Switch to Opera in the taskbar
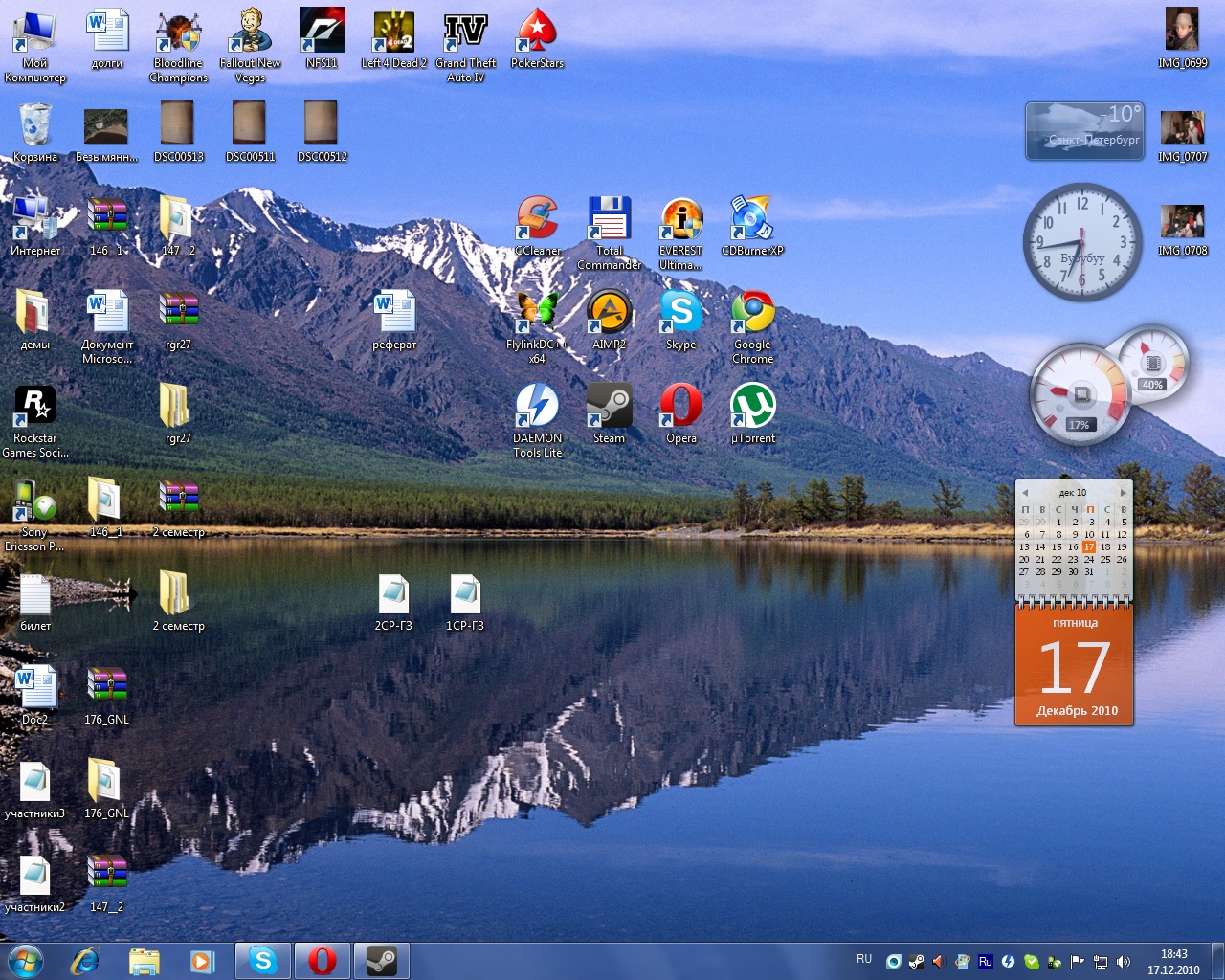 pos(322,960)
